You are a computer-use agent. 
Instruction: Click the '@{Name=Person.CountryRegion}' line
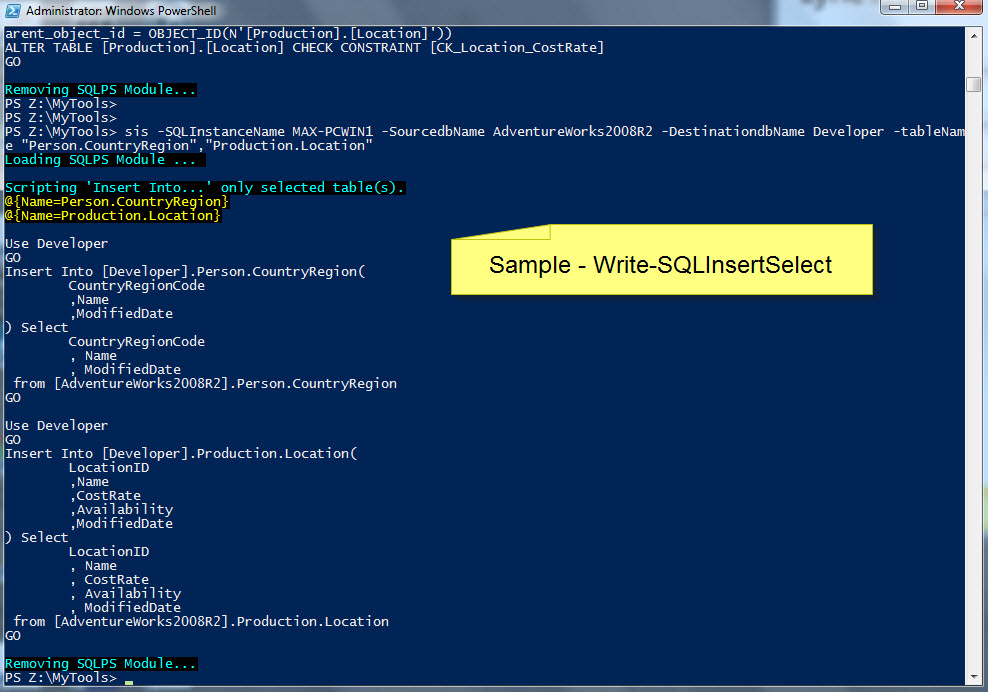coord(117,202)
